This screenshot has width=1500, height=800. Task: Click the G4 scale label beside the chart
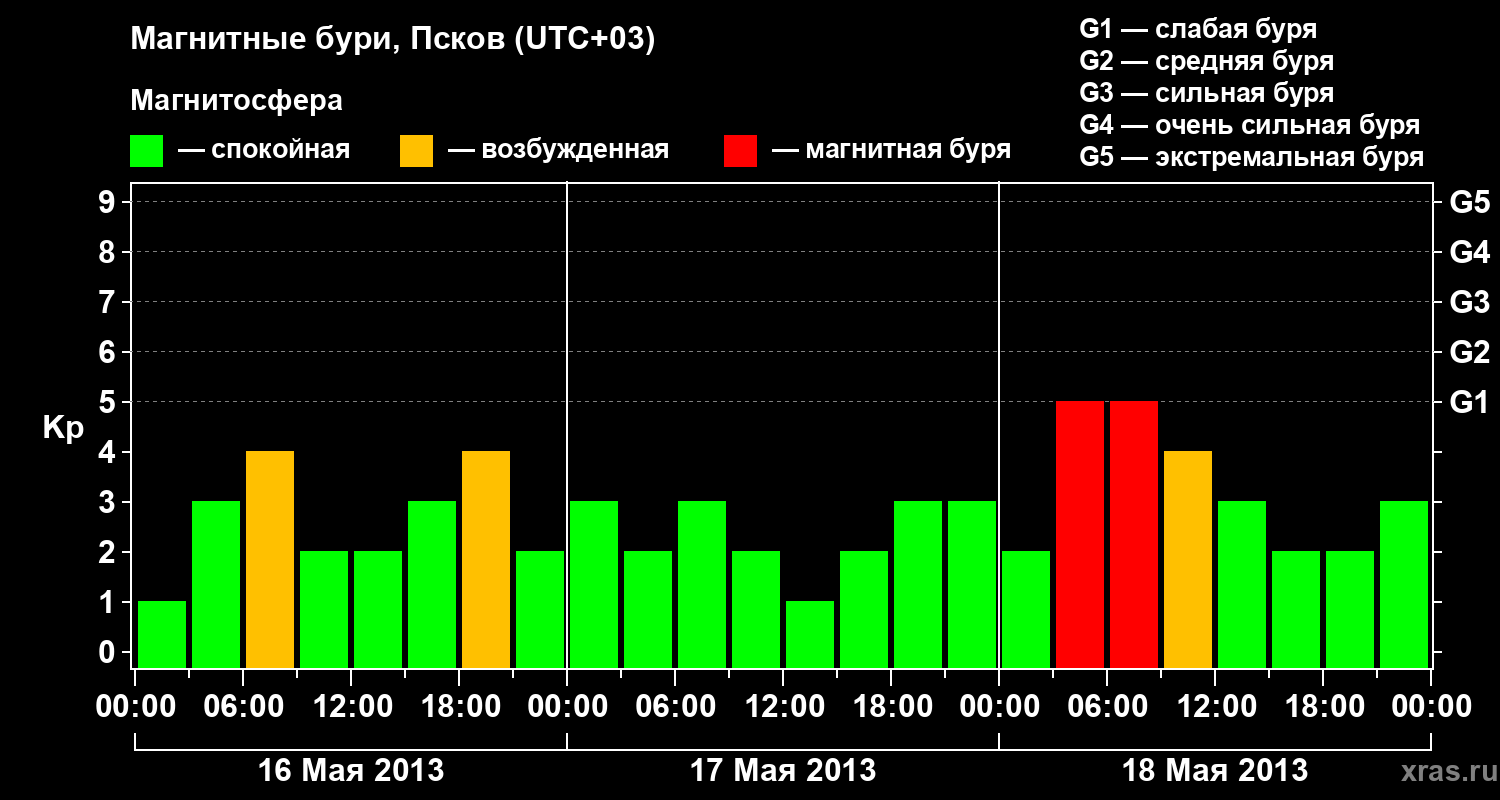pyautogui.click(x=1469, y=252)
